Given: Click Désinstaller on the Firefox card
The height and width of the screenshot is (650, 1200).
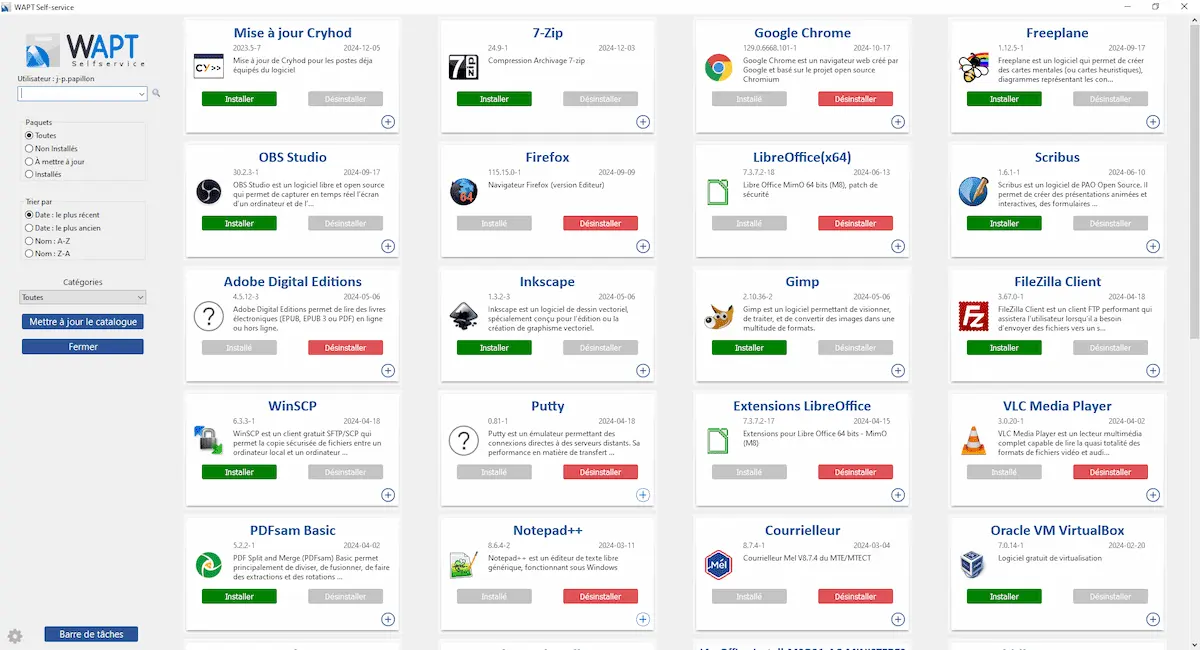Looking at the screenshot, I should (x=600, y=223).
